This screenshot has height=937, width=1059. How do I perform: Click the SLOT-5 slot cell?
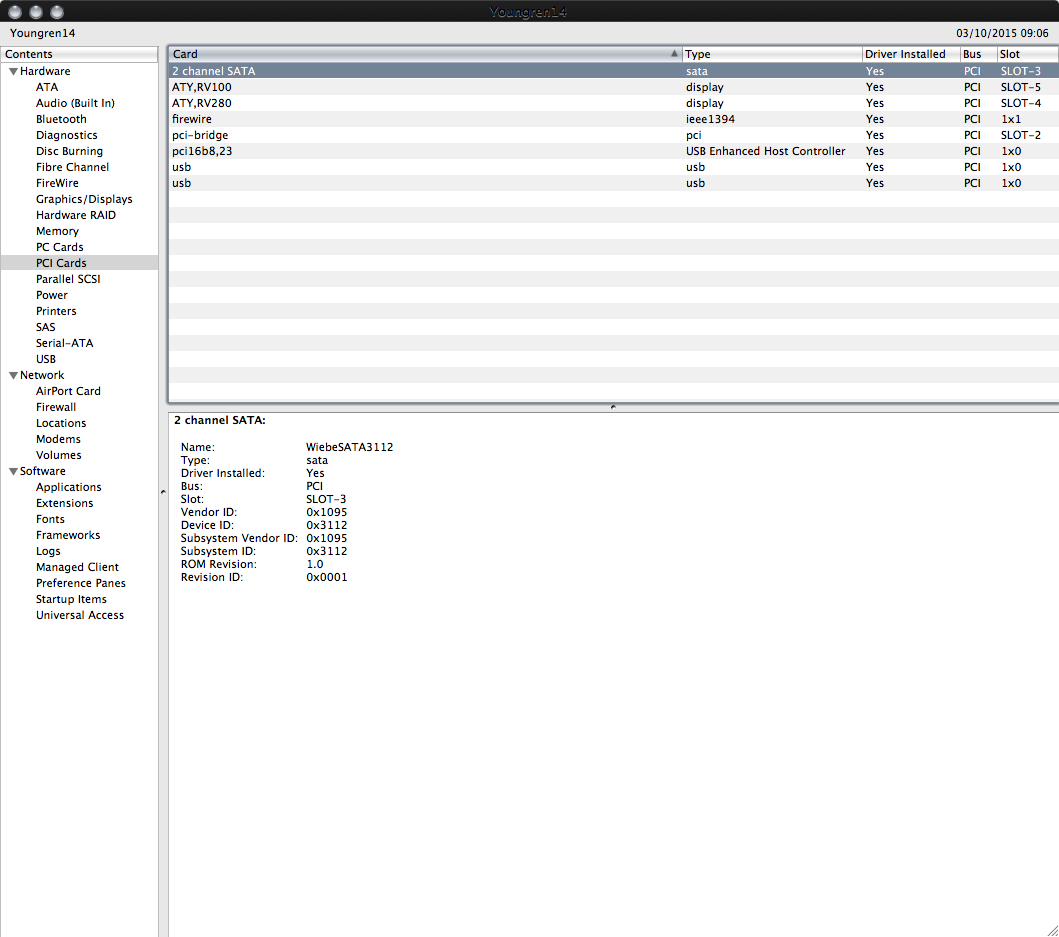coord(1021,88)
